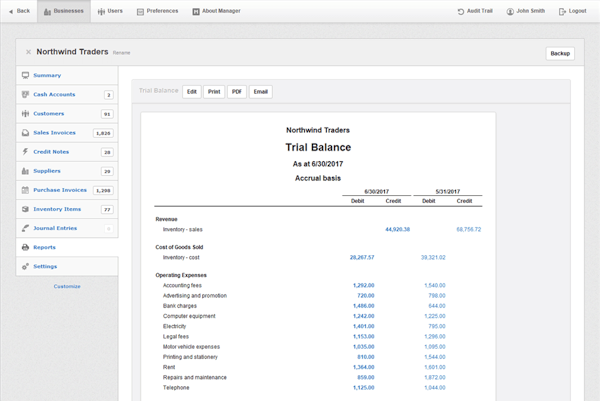Click the Cash Accounts icon in sidebar
600x401 pixels.
(x=25, y=95)
